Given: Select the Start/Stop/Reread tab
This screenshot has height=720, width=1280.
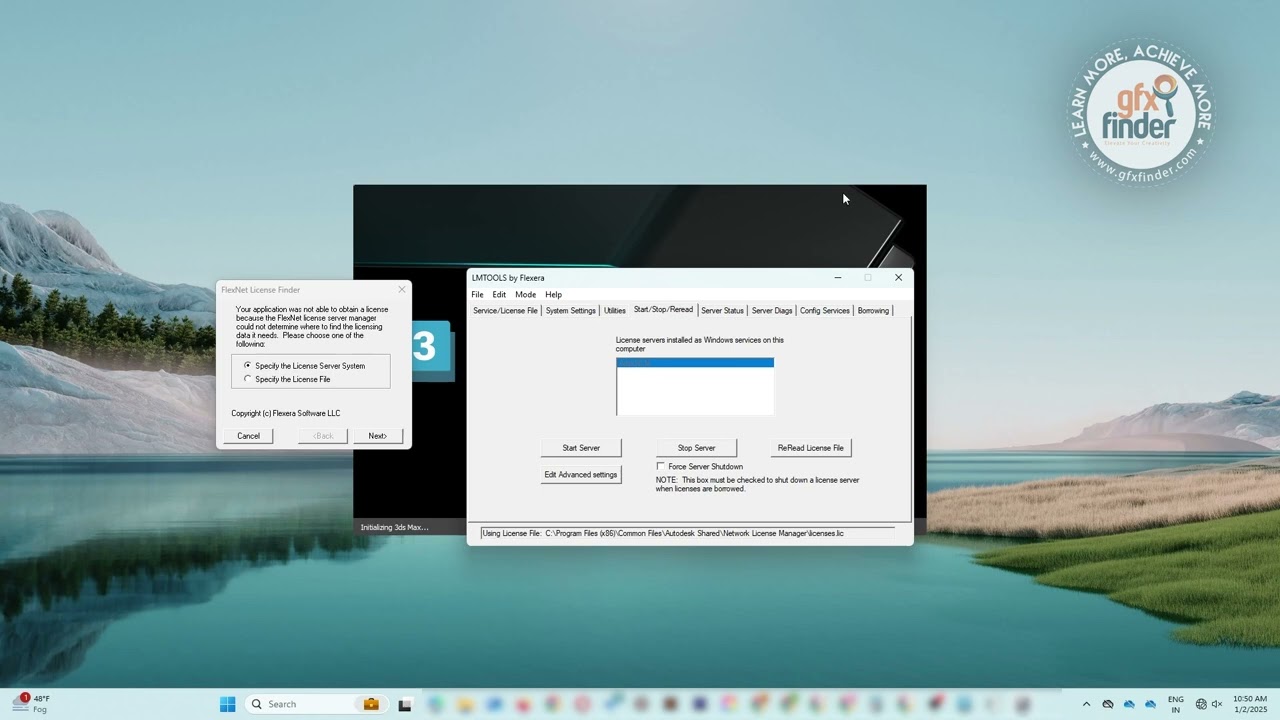Looking at the screenshot, I should point(663,310).
